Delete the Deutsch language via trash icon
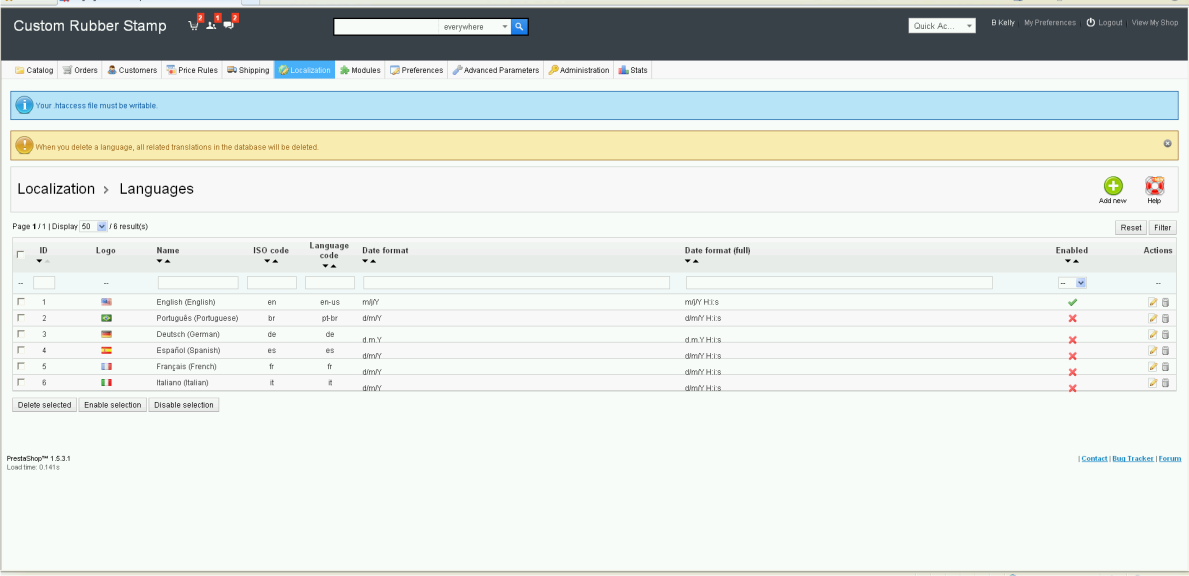Image resolution: width=1189 pixels, height=576 pixels. [x=1165, y=334]
